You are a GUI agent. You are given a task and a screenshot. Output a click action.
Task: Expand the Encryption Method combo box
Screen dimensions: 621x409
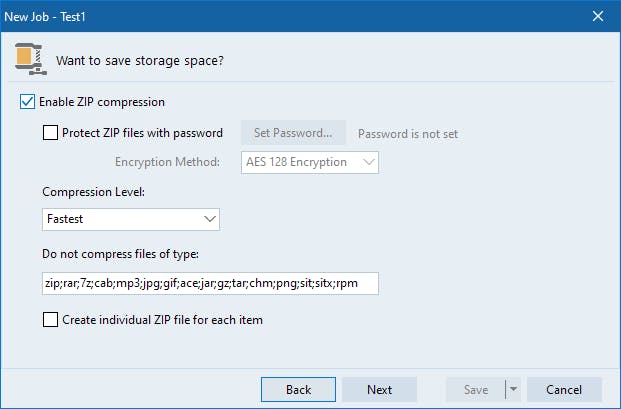click(x=310, y=162)
